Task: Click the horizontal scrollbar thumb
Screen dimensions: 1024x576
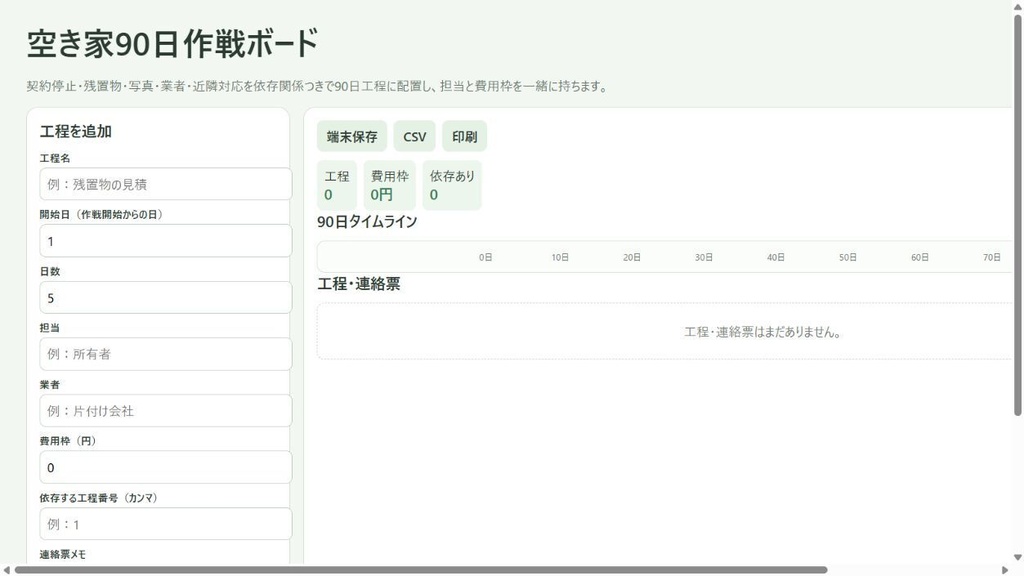Action: coord(421,570)
